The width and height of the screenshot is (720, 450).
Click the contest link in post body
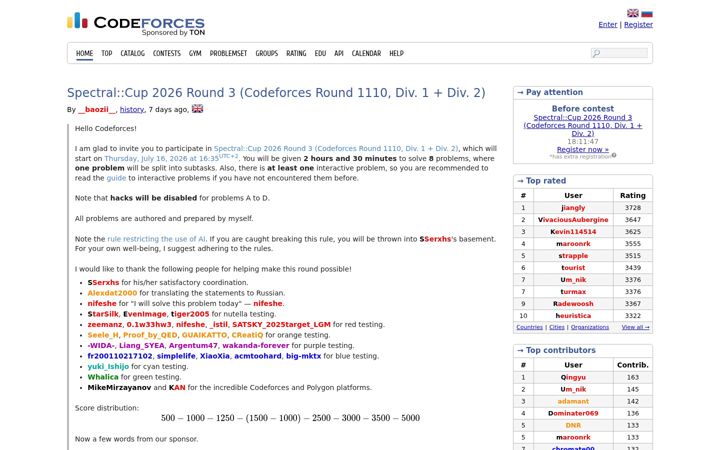(x=336, y=149)
